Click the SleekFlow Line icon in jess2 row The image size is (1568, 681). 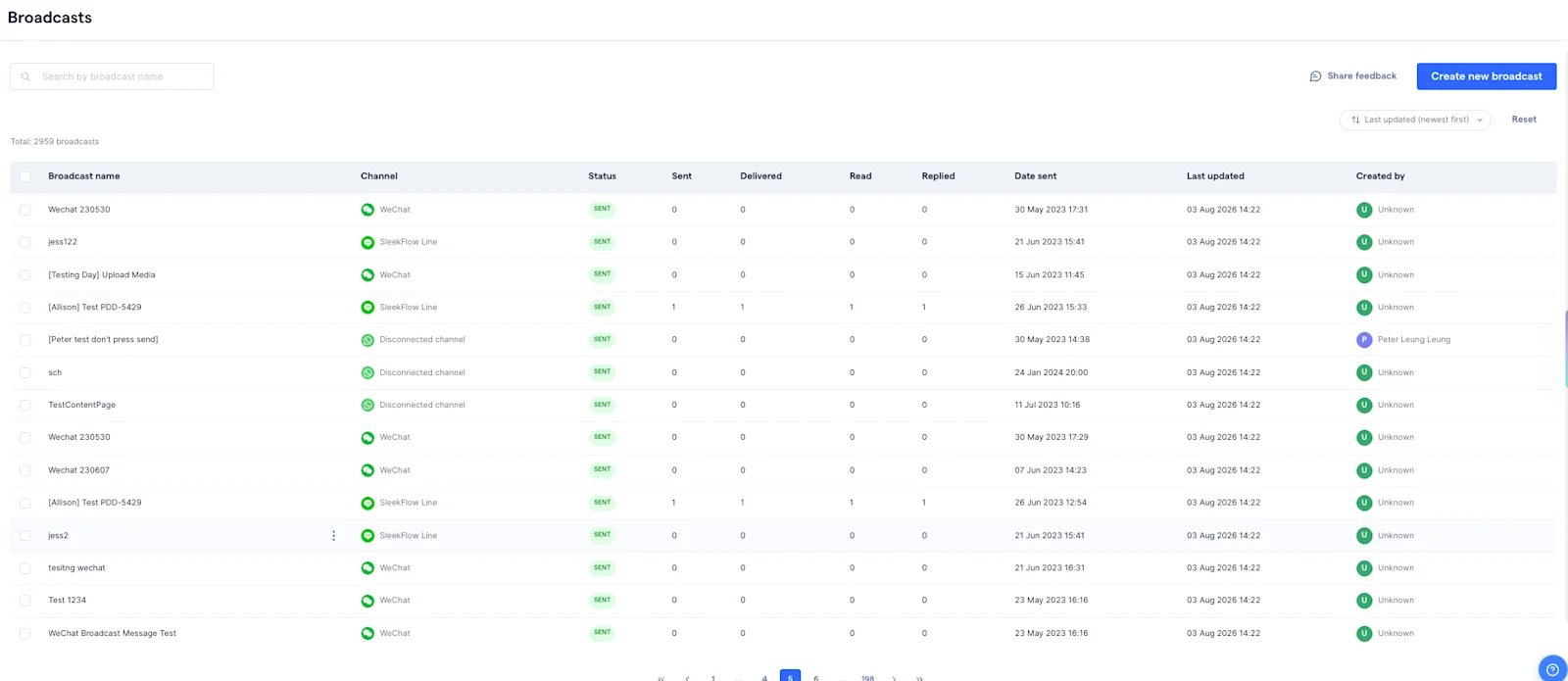coord(367,536)
